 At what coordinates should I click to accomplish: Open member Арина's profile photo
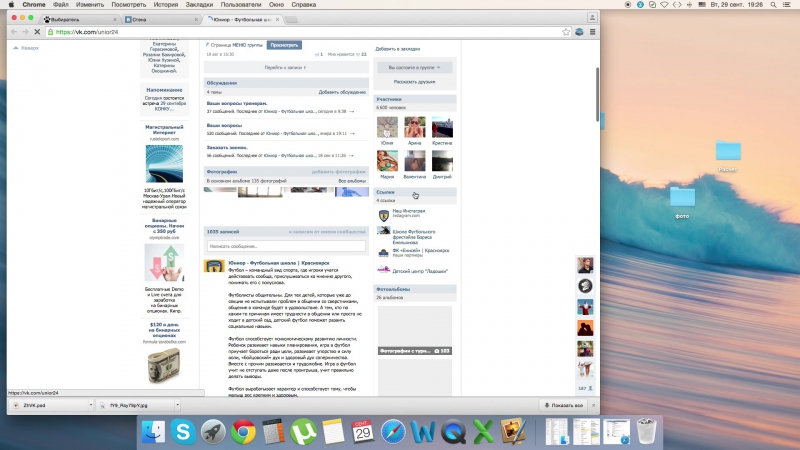tap(414, 127)
